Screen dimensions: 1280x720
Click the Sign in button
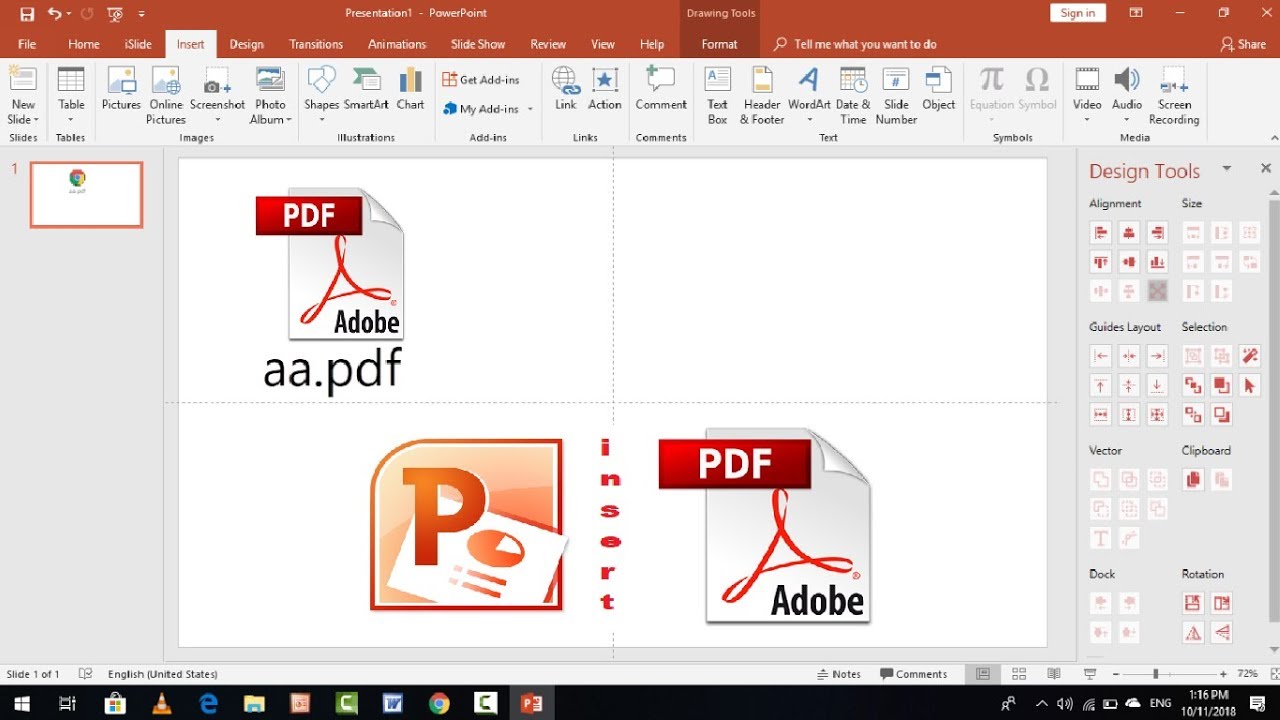coord(1078,13)
